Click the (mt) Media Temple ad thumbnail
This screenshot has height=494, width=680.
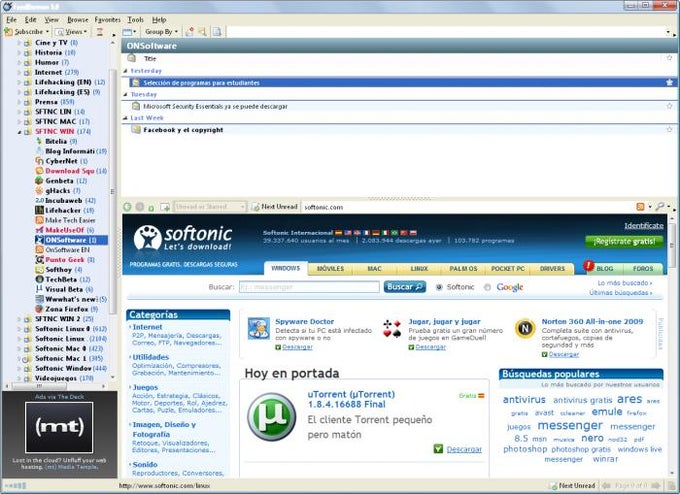click(59, 427)
